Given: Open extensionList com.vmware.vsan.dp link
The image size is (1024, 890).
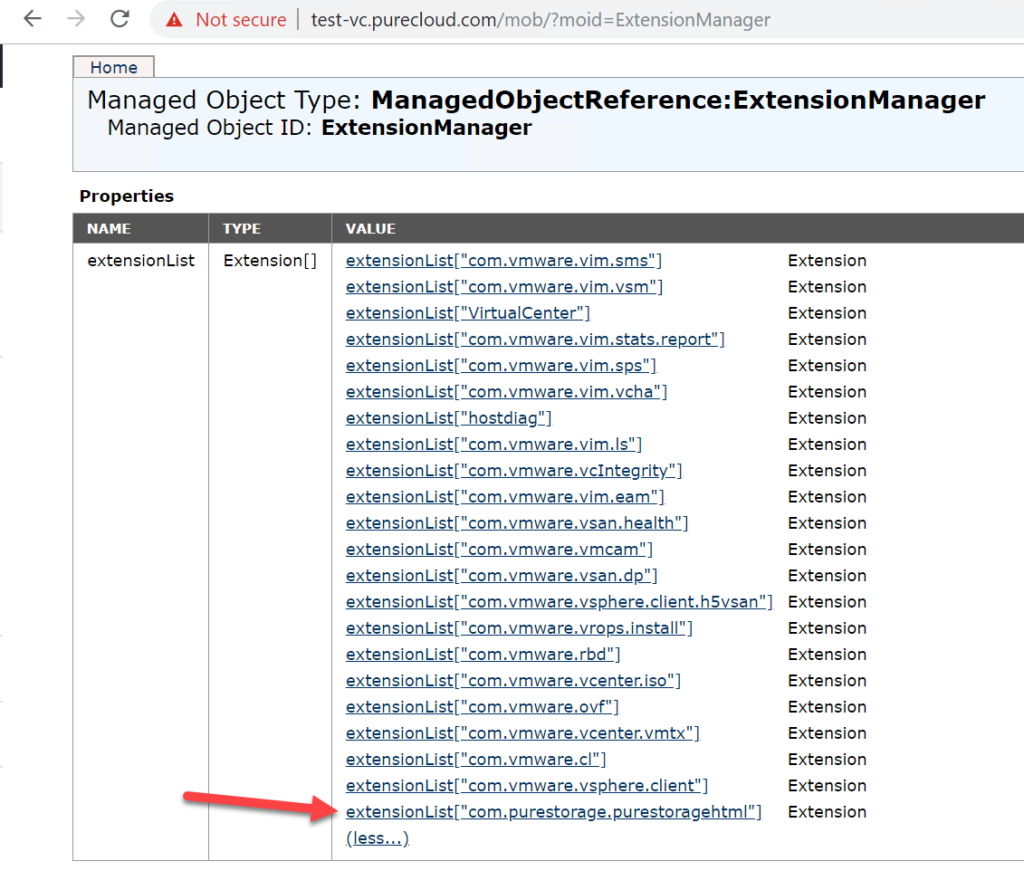Looking at the screenshot, I should (x=502, y=575).
